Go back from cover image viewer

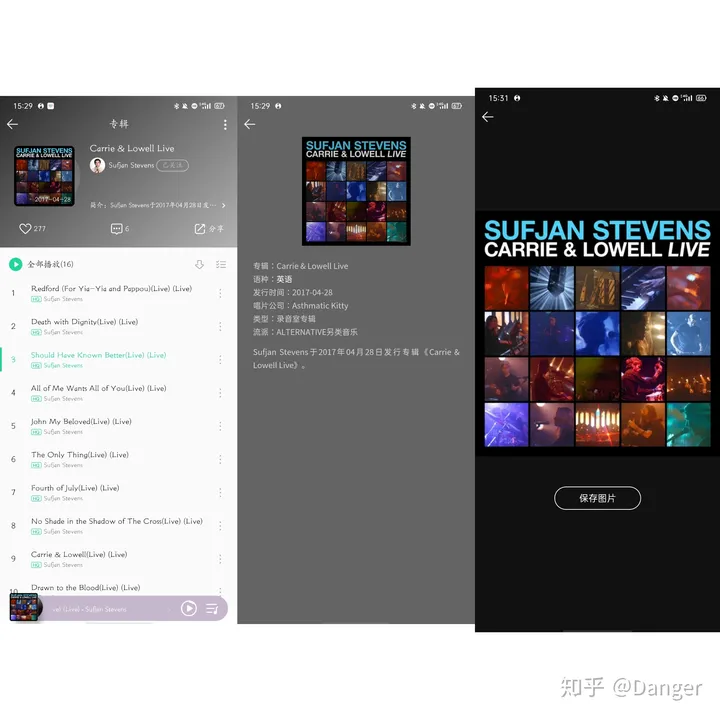pyautogui.click(x=488, y=117)
